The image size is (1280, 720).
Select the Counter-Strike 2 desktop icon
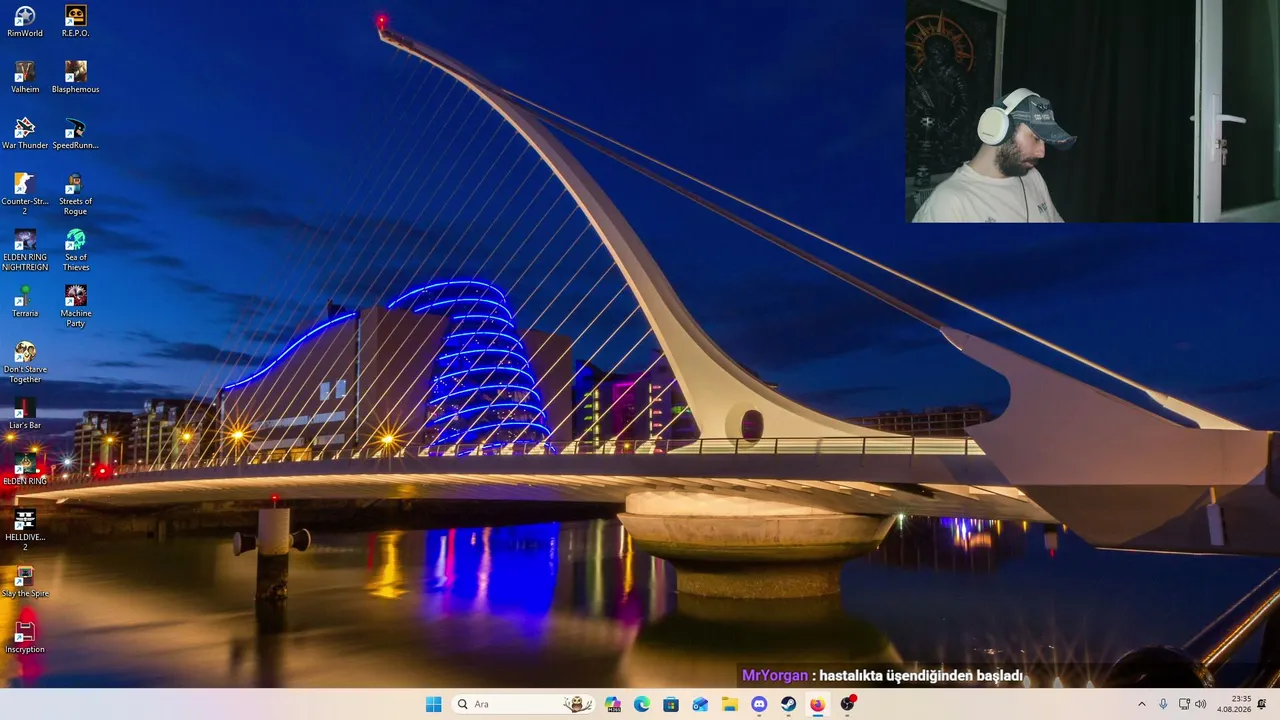pos(25,194)
